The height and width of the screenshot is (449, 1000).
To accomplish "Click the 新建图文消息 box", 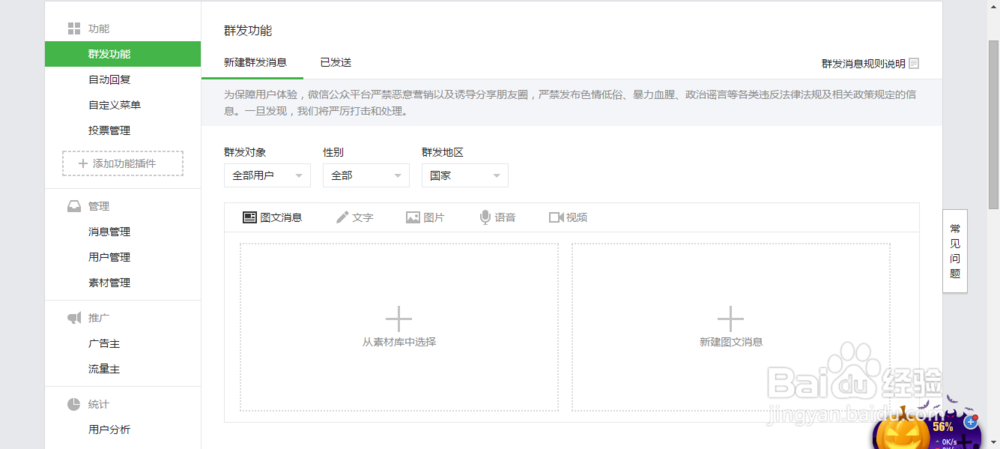I will (731, 327).
